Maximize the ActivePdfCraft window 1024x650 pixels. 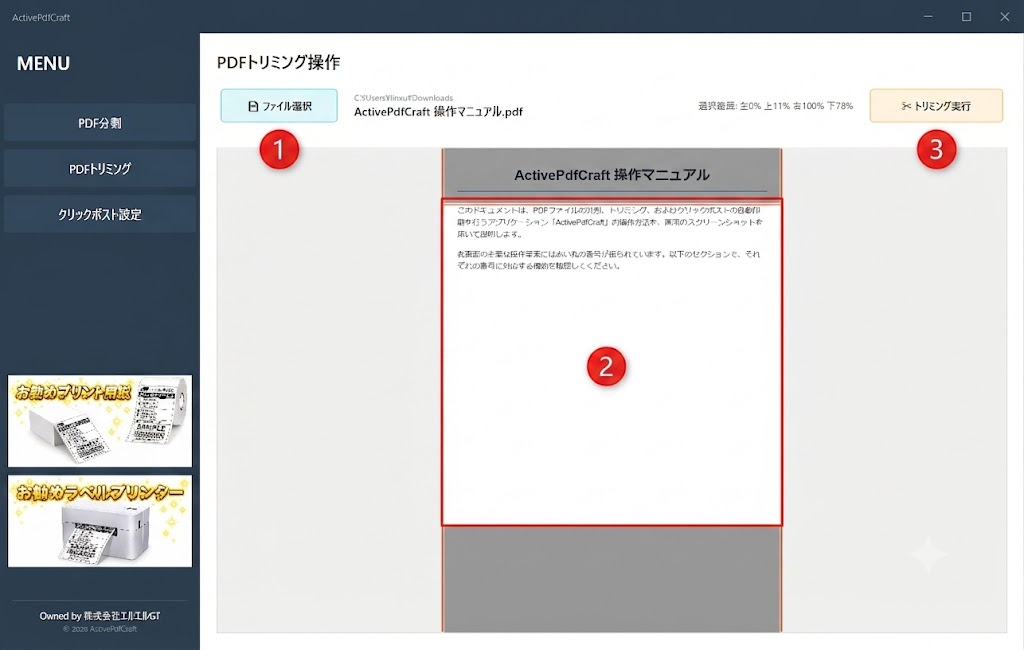point(967,16)
